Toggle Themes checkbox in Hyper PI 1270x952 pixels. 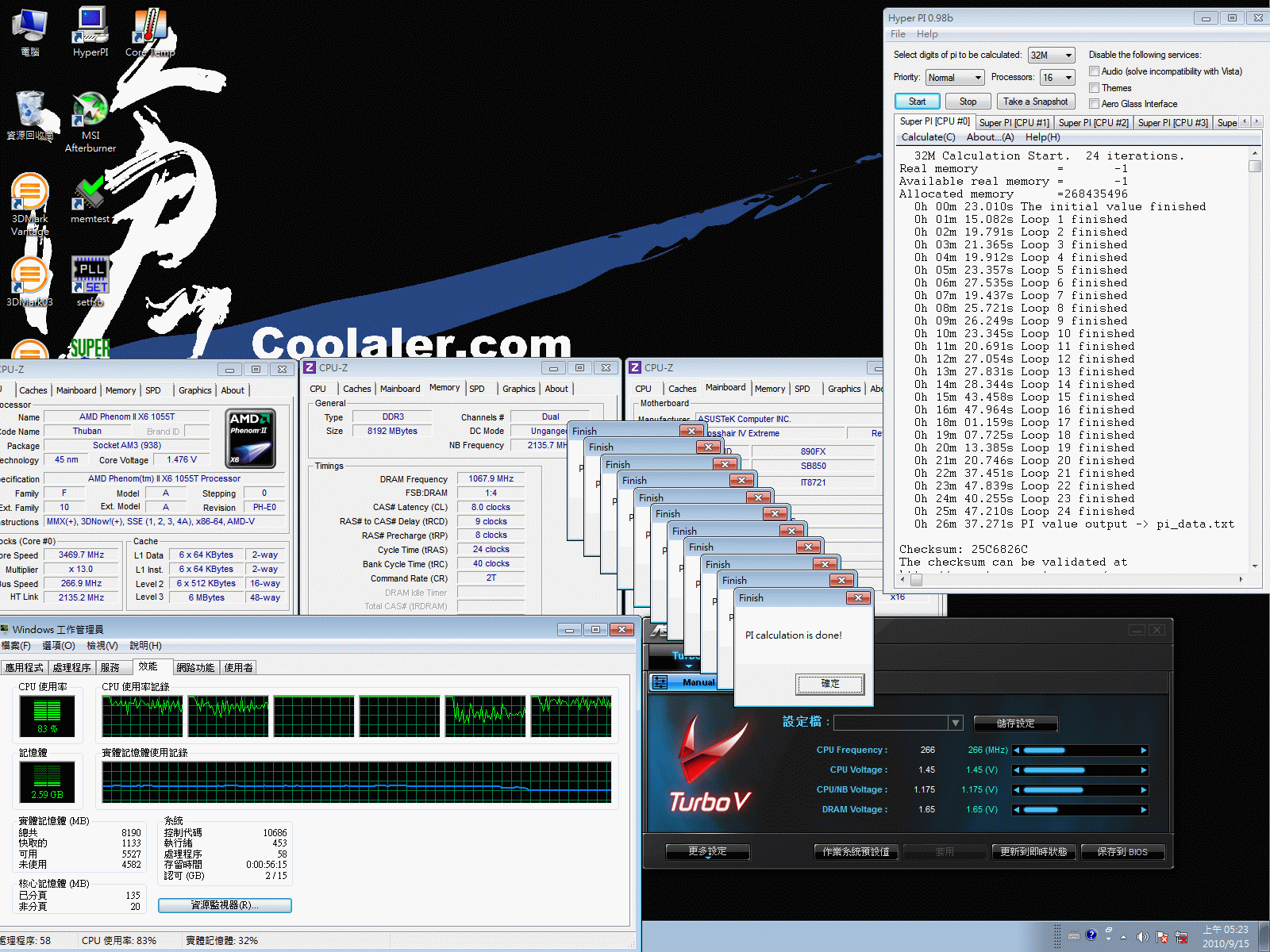(x=1094, y=88)
